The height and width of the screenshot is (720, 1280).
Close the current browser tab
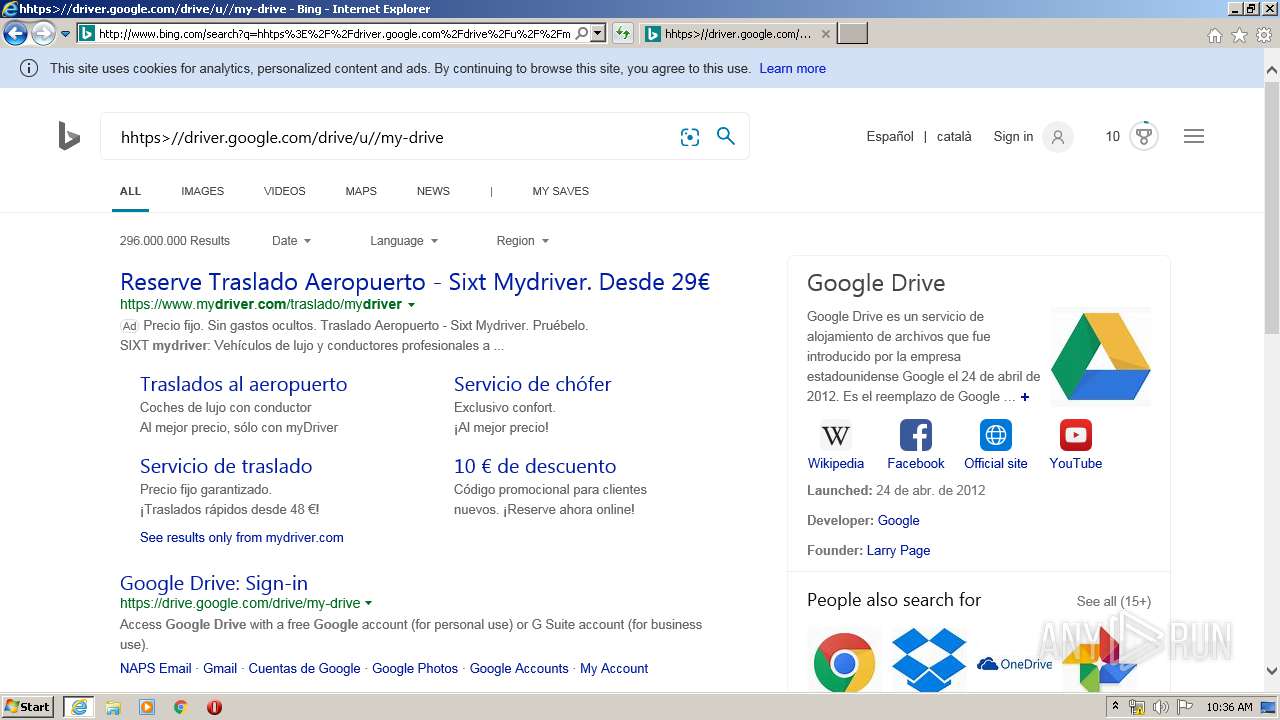click(825, 33)
